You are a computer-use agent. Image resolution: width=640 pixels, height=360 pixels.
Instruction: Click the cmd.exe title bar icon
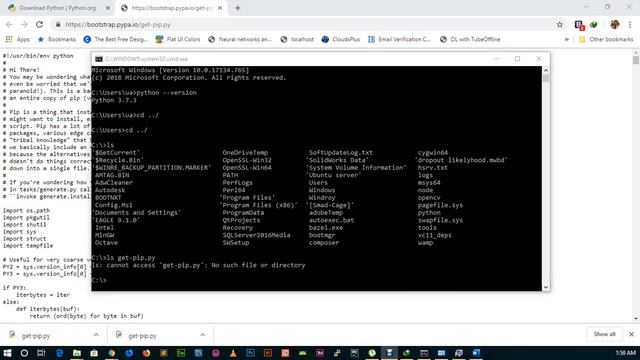click(99, 59)
